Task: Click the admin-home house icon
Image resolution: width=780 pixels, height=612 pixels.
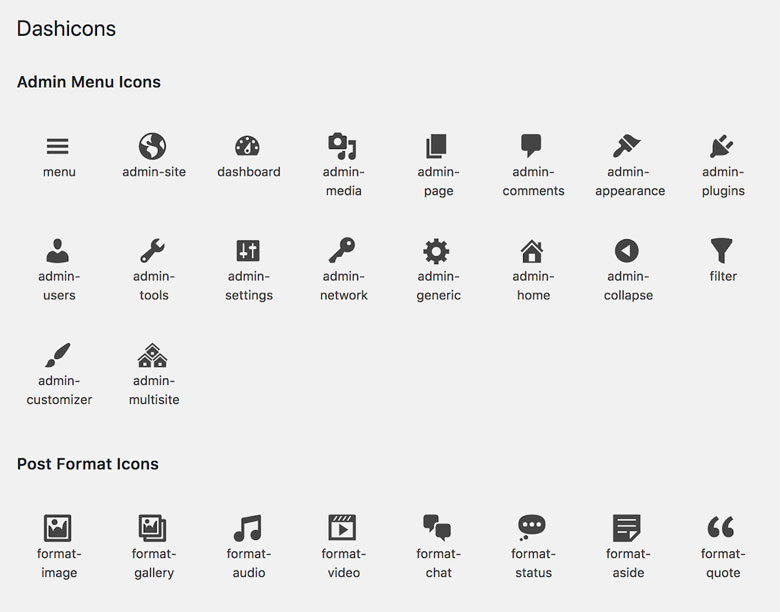Action: point(532,250)
